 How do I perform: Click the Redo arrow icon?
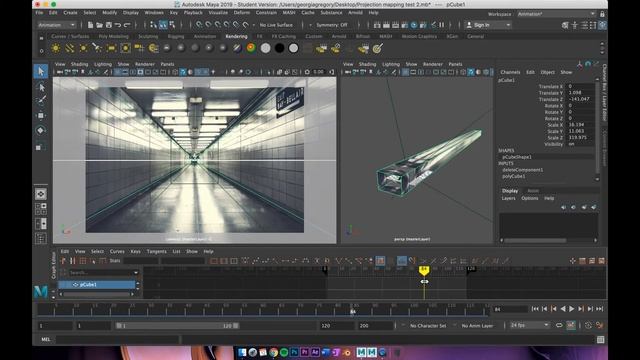[x=127, y=25]
